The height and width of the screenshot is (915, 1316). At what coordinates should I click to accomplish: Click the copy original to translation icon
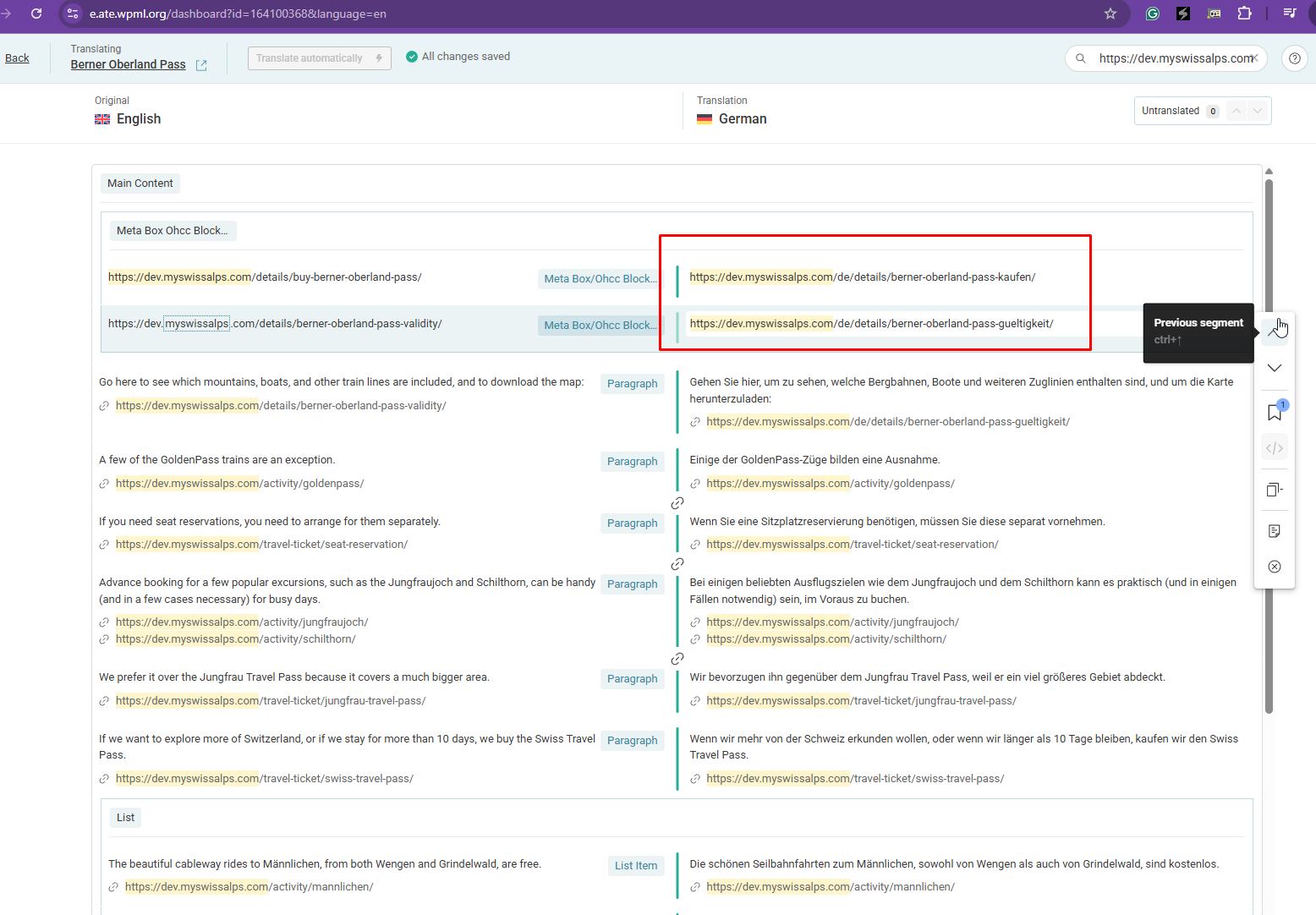point(1274,490)
